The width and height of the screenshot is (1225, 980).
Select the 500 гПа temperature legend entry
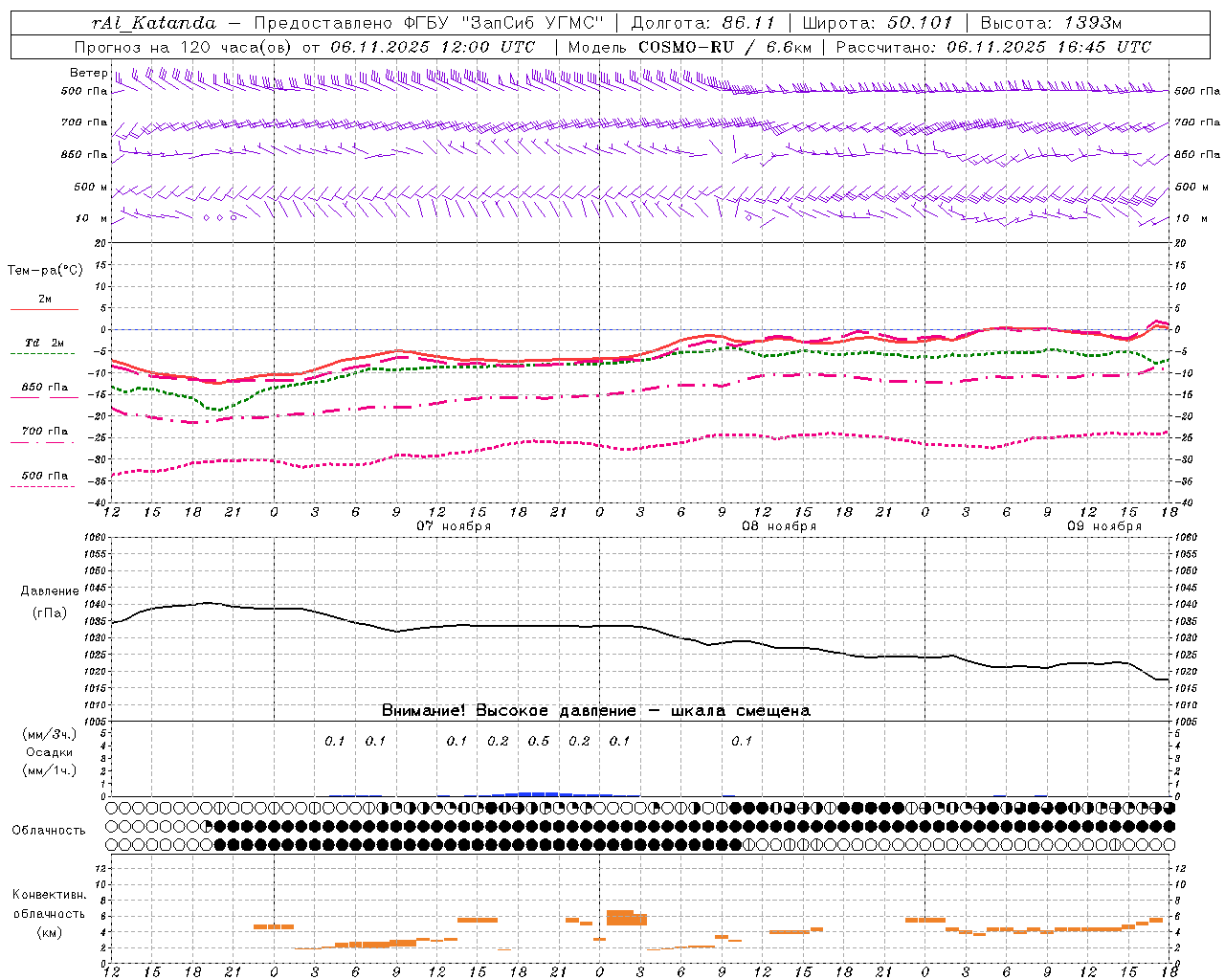click(x=44, y=476)
